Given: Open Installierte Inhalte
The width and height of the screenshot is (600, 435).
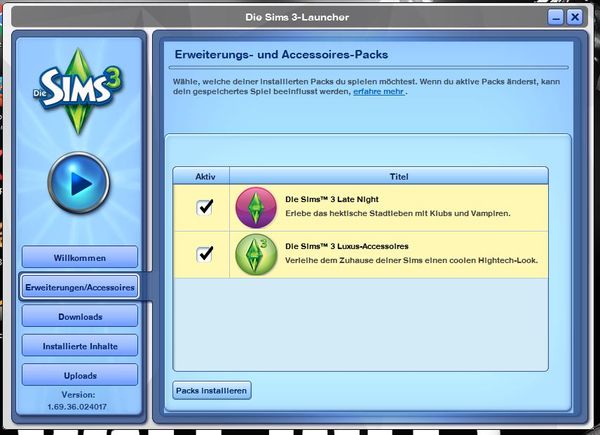Looking at the screenshot, I should [x=80, y=346].
